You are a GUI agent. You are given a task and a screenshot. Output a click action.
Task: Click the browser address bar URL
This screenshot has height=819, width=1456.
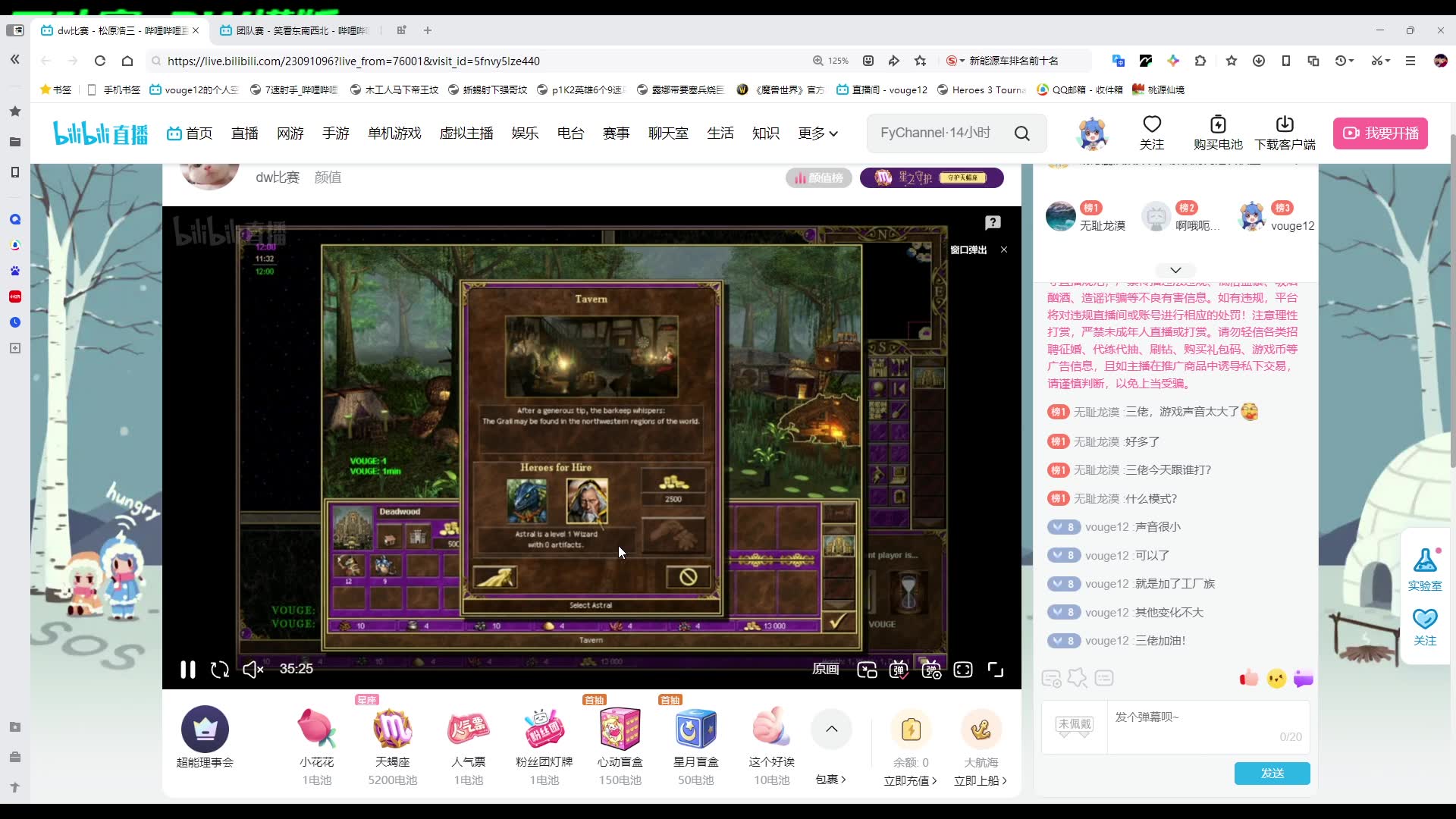pyautogui.click(x=353, y=61)
